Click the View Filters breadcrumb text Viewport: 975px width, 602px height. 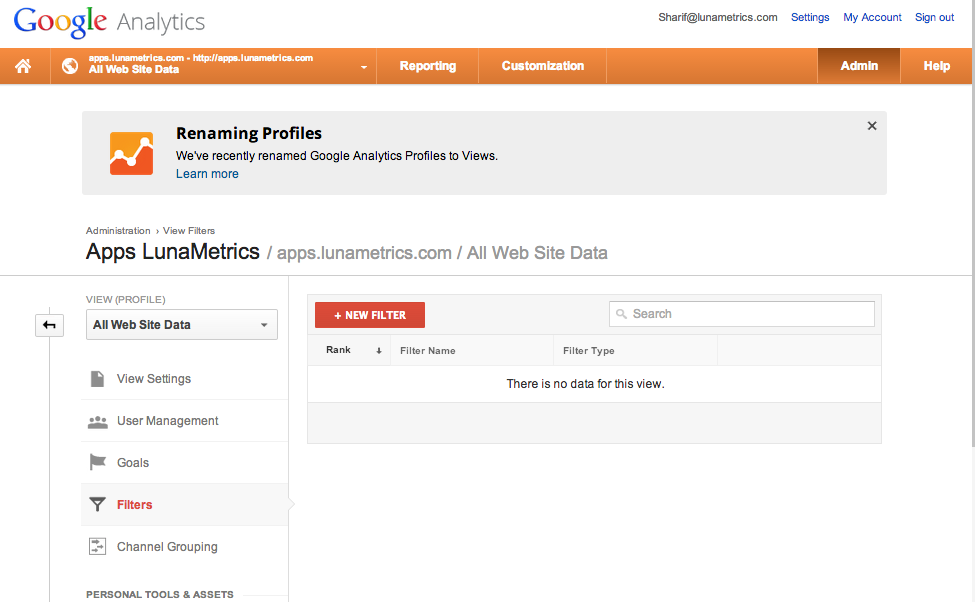pos(188,231)
